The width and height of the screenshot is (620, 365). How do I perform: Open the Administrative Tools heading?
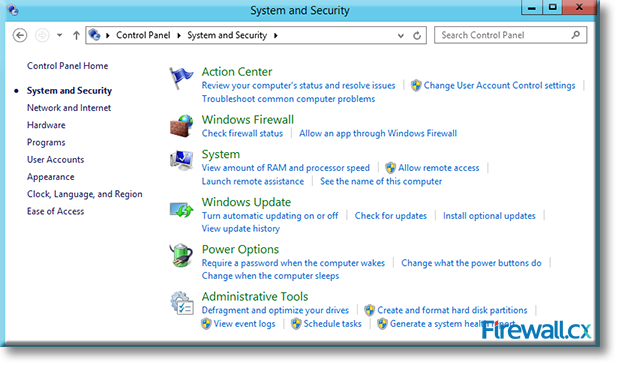click(255, 296)
